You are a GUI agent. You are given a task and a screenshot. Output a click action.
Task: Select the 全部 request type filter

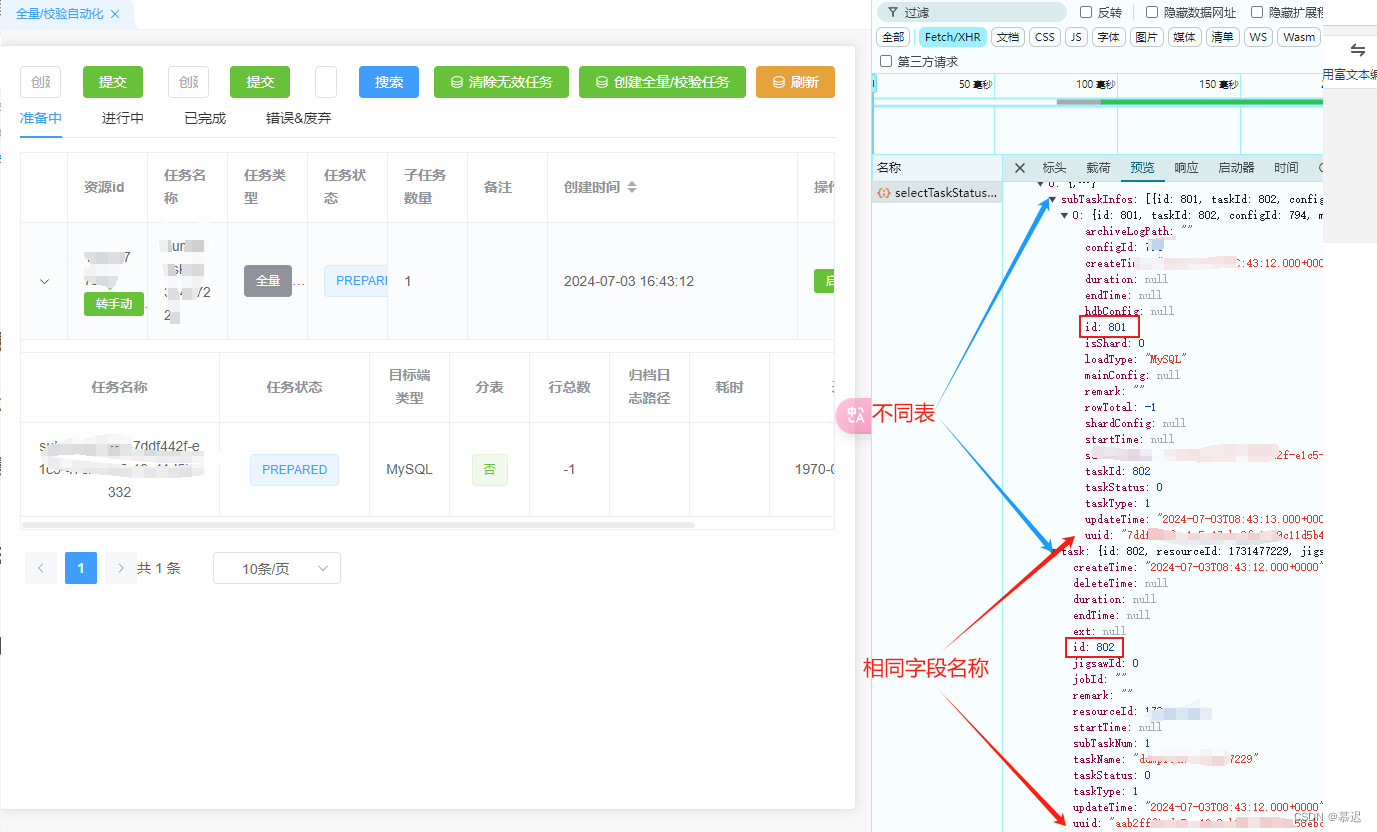click(x=893, y=37)
